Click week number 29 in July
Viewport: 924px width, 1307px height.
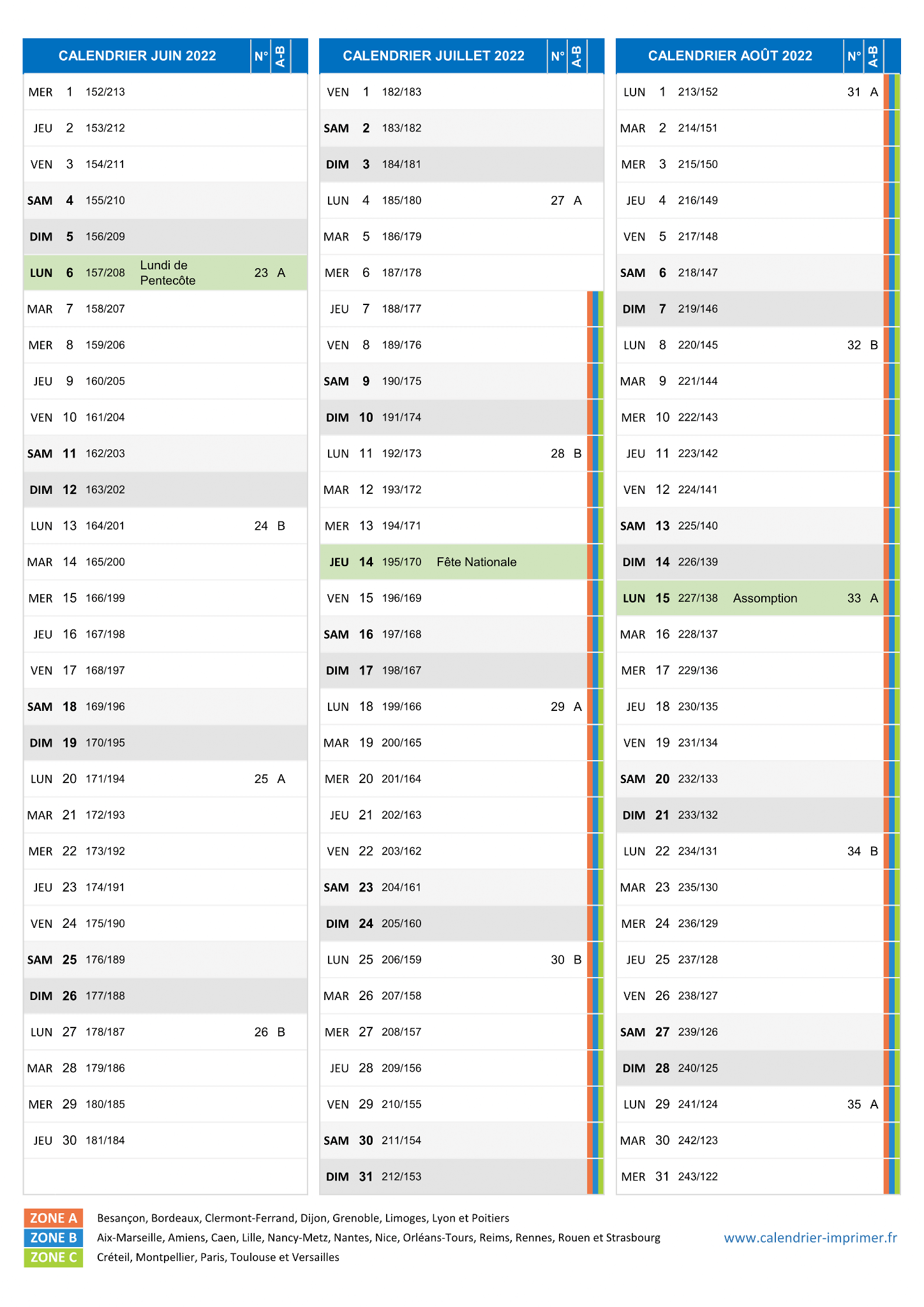pos(558,706)
